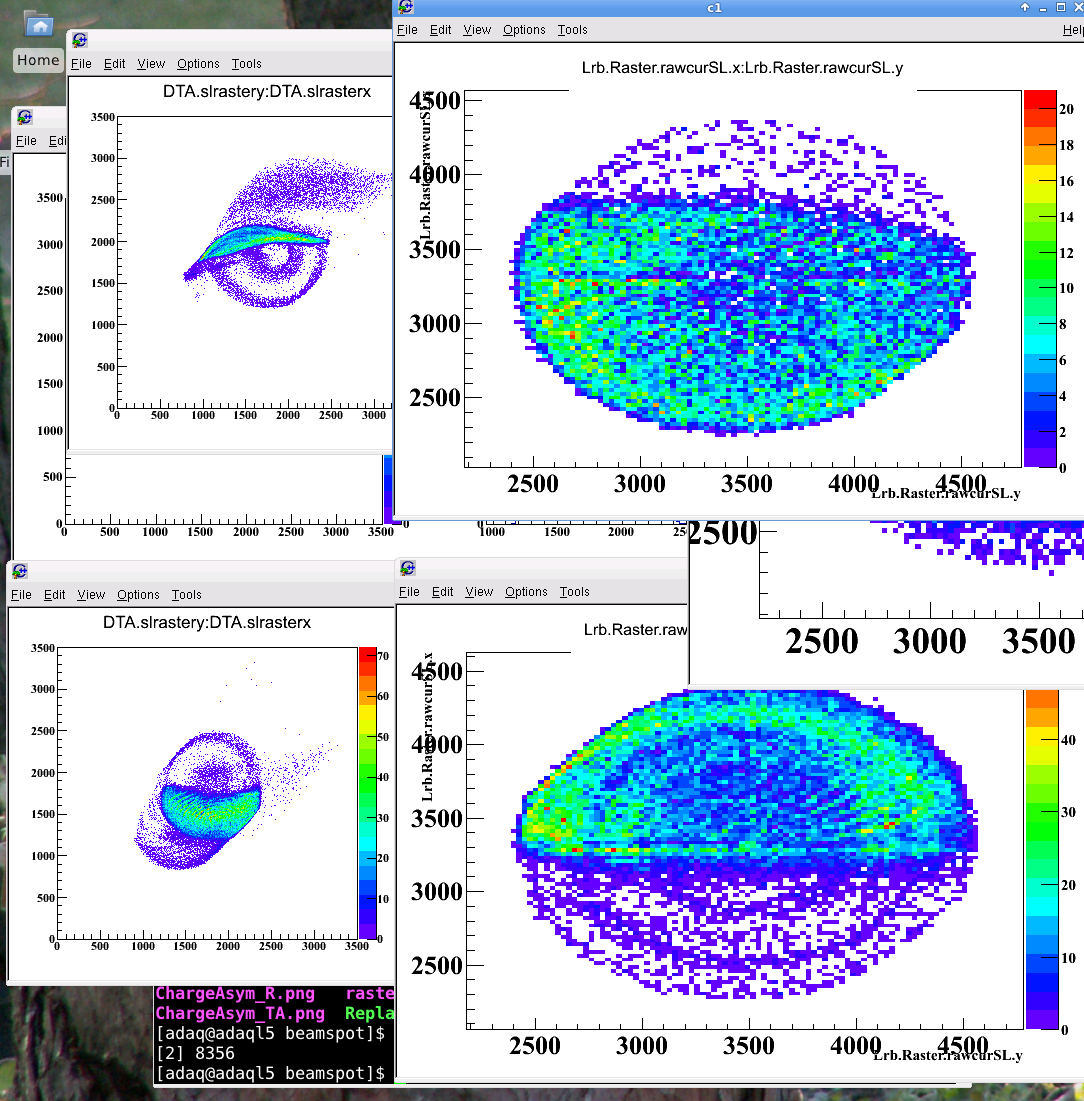Open Options menu in the c1 window

tap(524, 29)
